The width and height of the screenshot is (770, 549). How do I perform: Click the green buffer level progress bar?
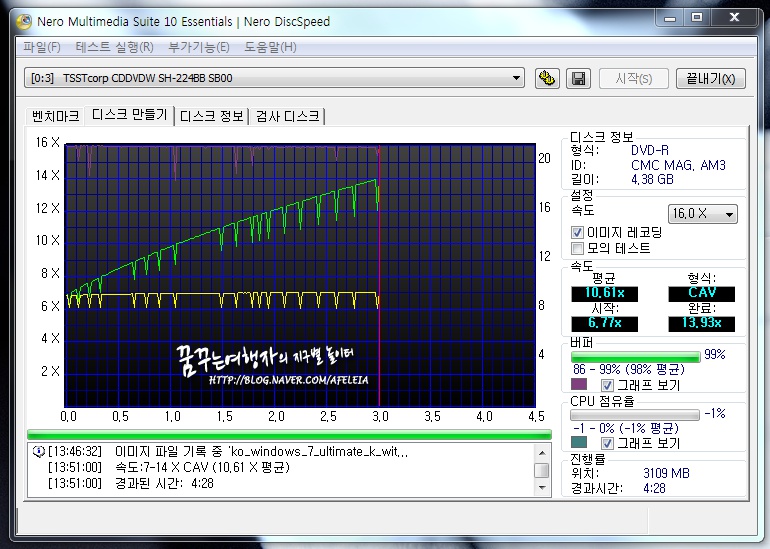635,356
